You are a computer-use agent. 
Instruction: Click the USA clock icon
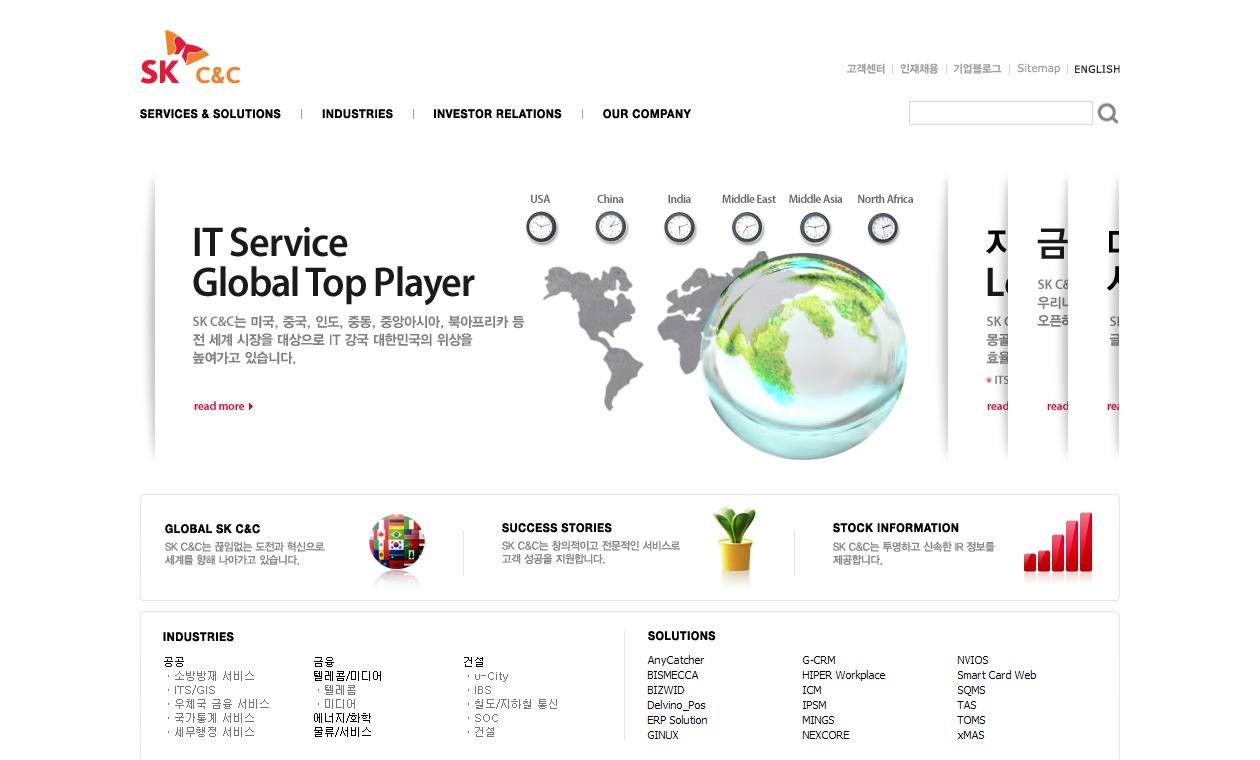click(540, 228)
